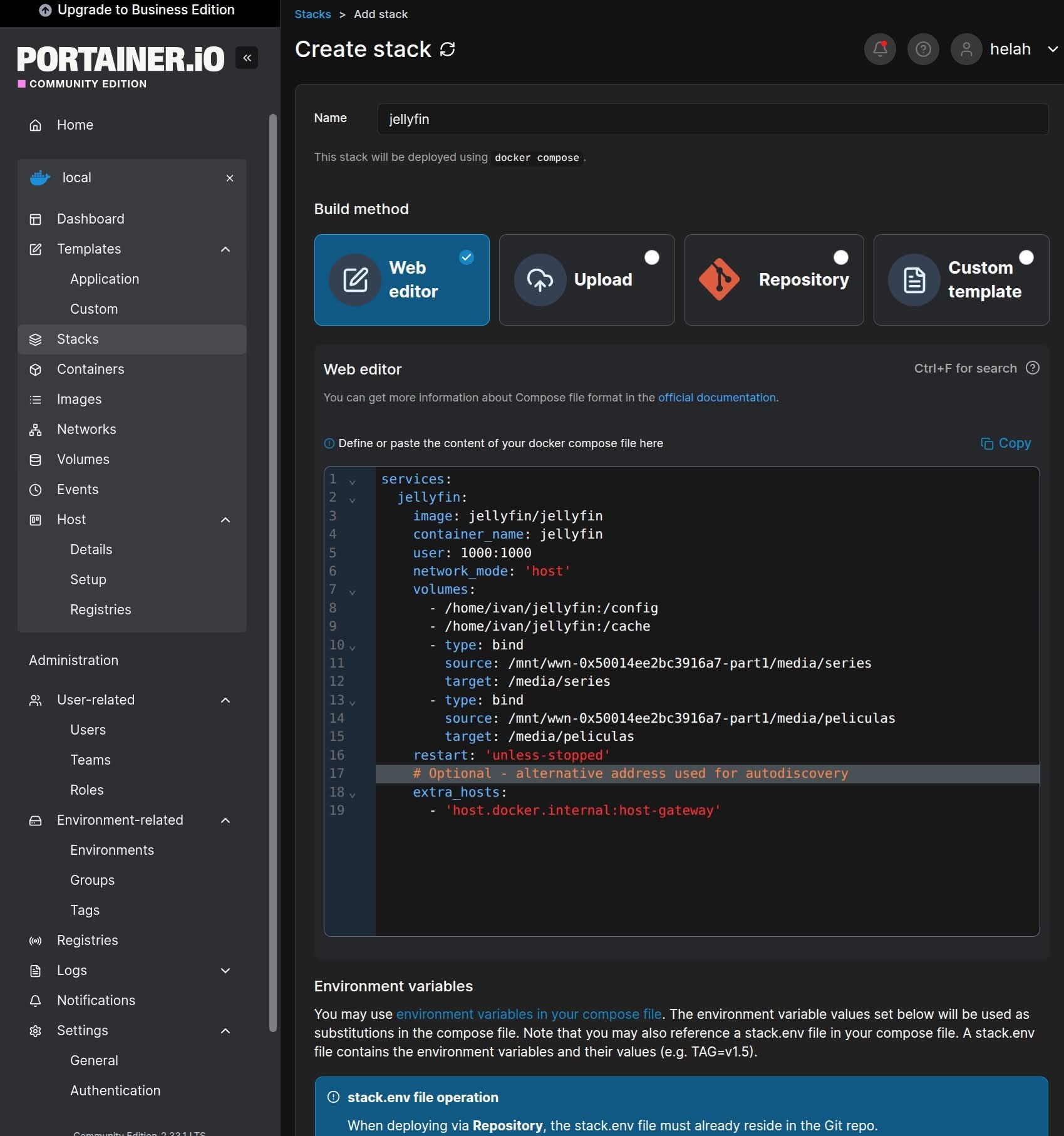Collapse the Templates sidebar section
The height and width of the screenshot is (1136, 1064).
click(x=225, y=249)
